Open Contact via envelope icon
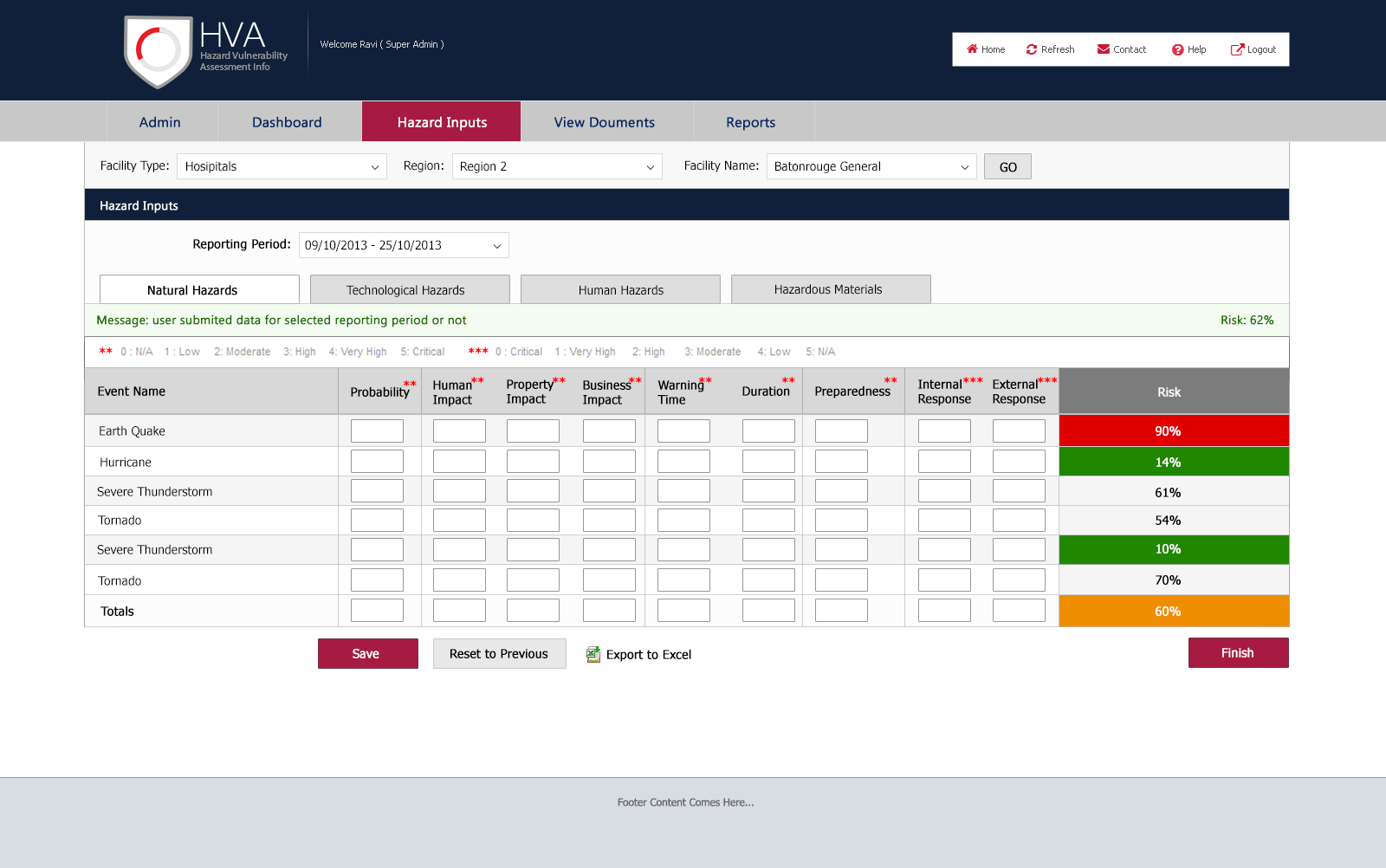Screen dimensions: 1386x868 coord(1104,49)
